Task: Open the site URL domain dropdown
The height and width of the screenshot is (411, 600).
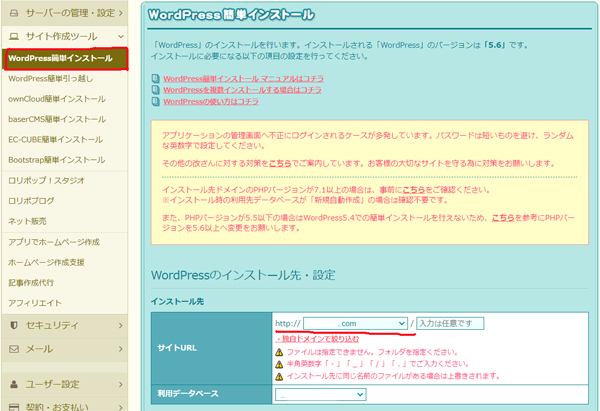Action: coord(355,324)
